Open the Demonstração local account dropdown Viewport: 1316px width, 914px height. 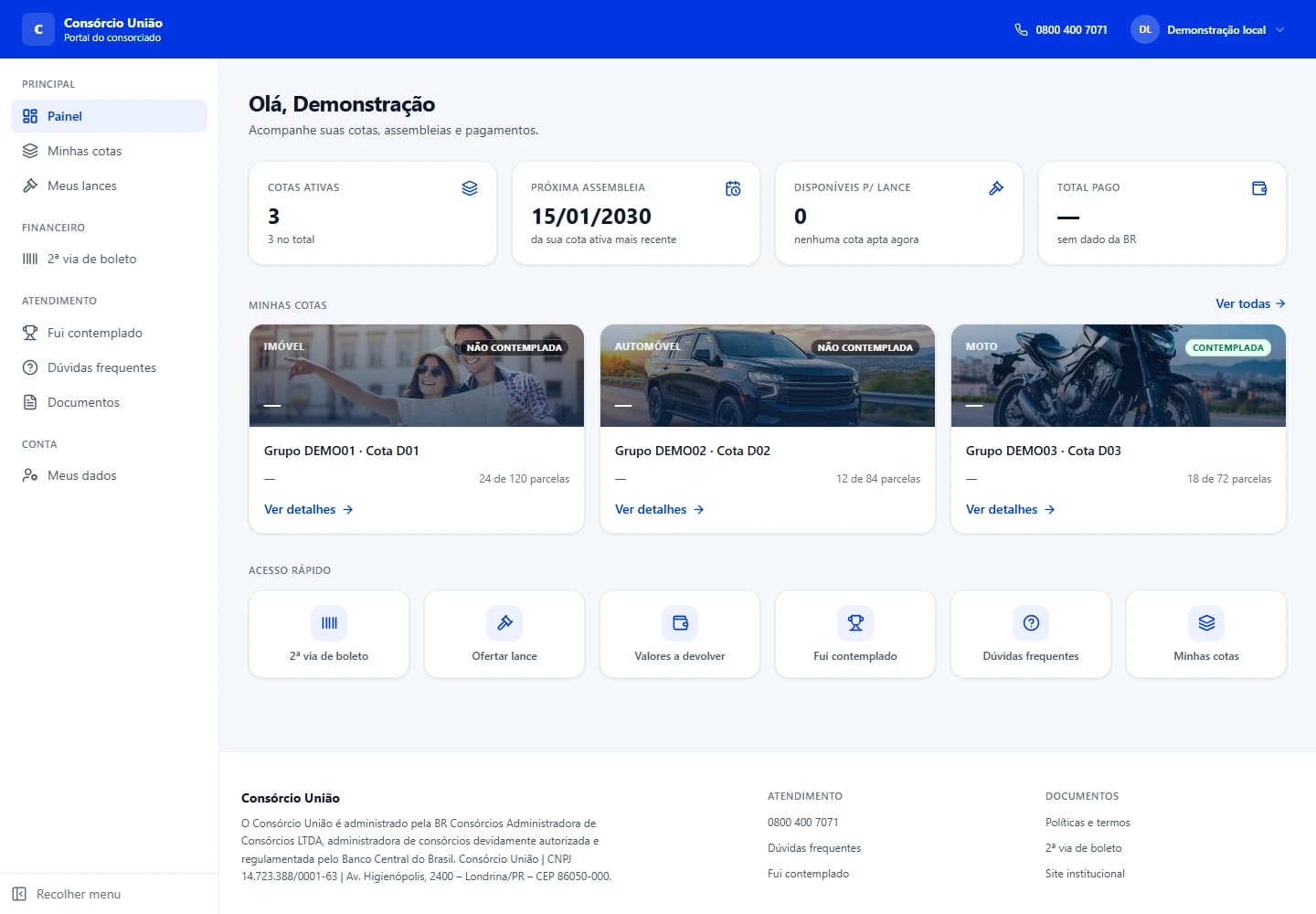[x=1208, y=29]
